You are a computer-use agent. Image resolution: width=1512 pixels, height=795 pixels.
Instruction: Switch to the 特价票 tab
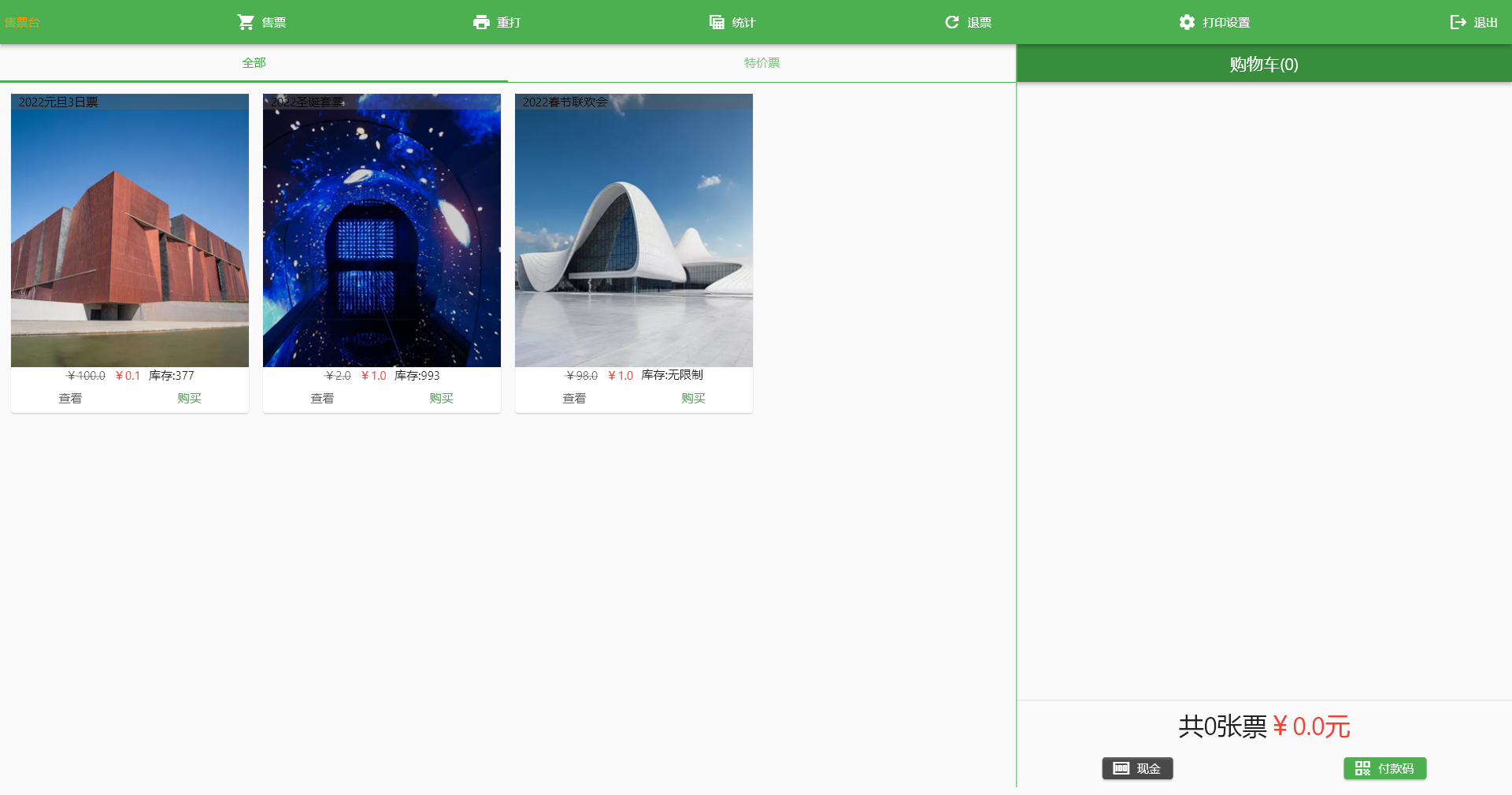pyautogui.click(x=761, y=62)
